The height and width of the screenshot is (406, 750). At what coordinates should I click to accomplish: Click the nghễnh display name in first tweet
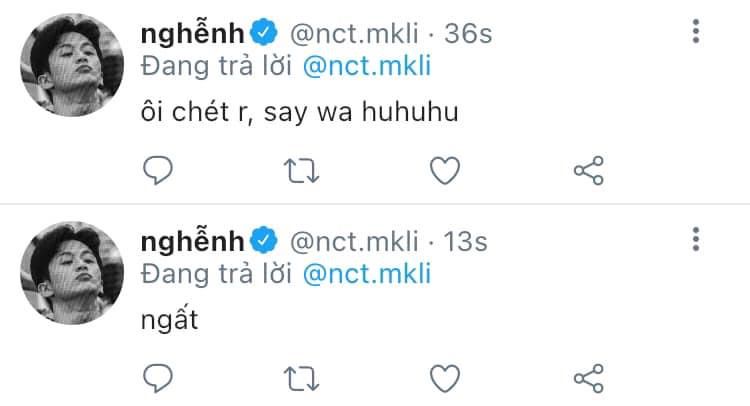point(192,35)
